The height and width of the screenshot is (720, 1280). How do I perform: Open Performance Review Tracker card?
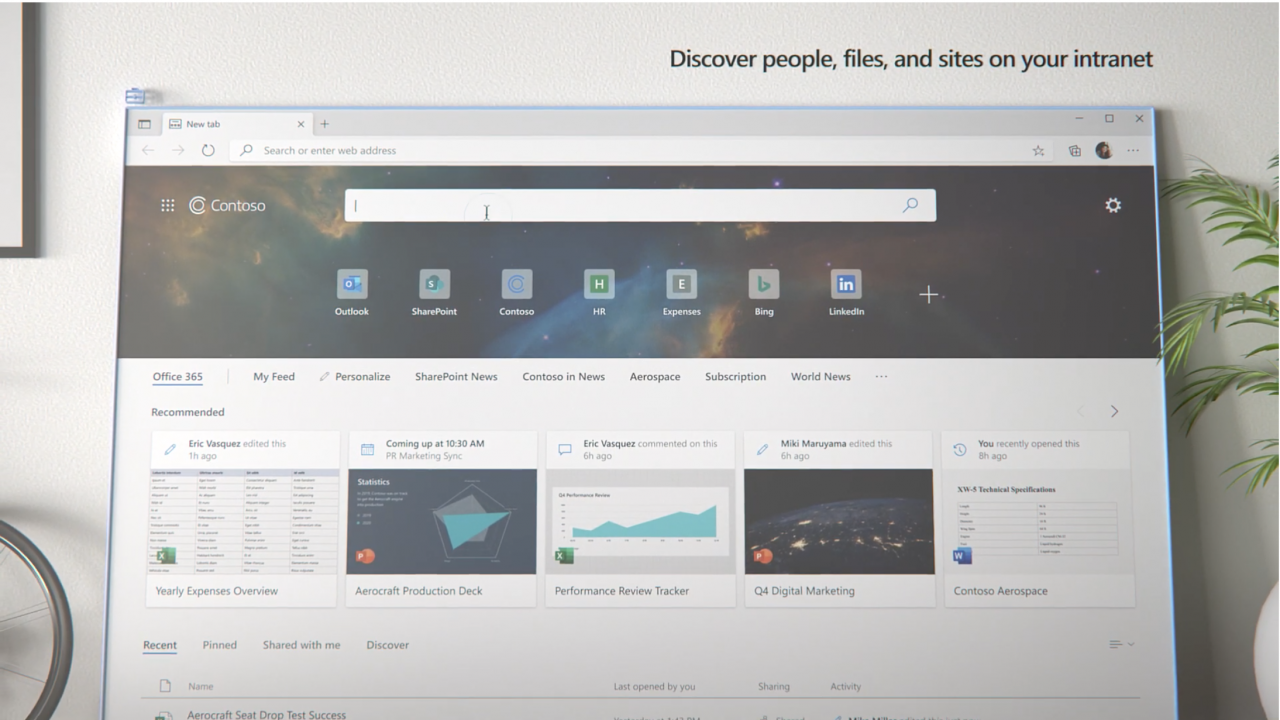coord(640,518)
